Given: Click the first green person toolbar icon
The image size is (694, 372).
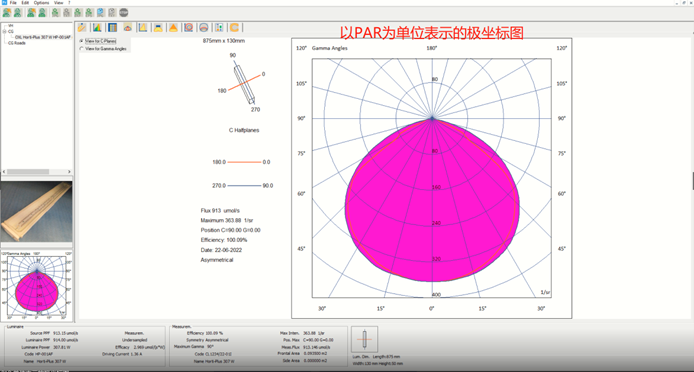Looking at the screenshot, I should click(7, 12).
